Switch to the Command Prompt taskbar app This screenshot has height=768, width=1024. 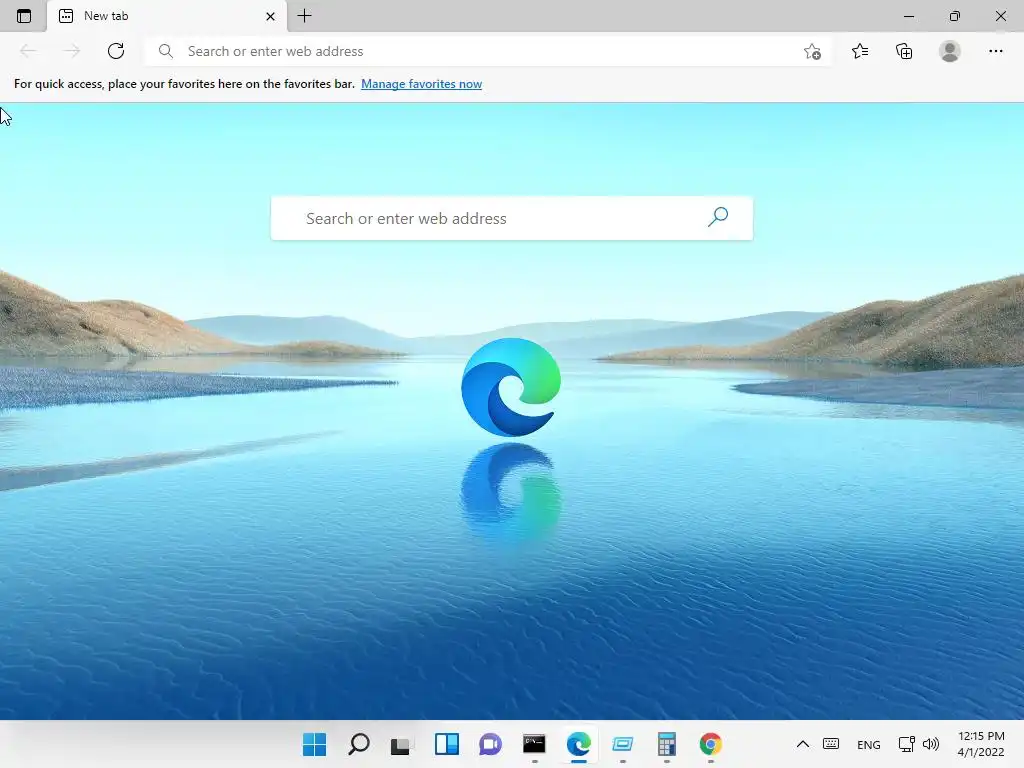tap(534, 744)
